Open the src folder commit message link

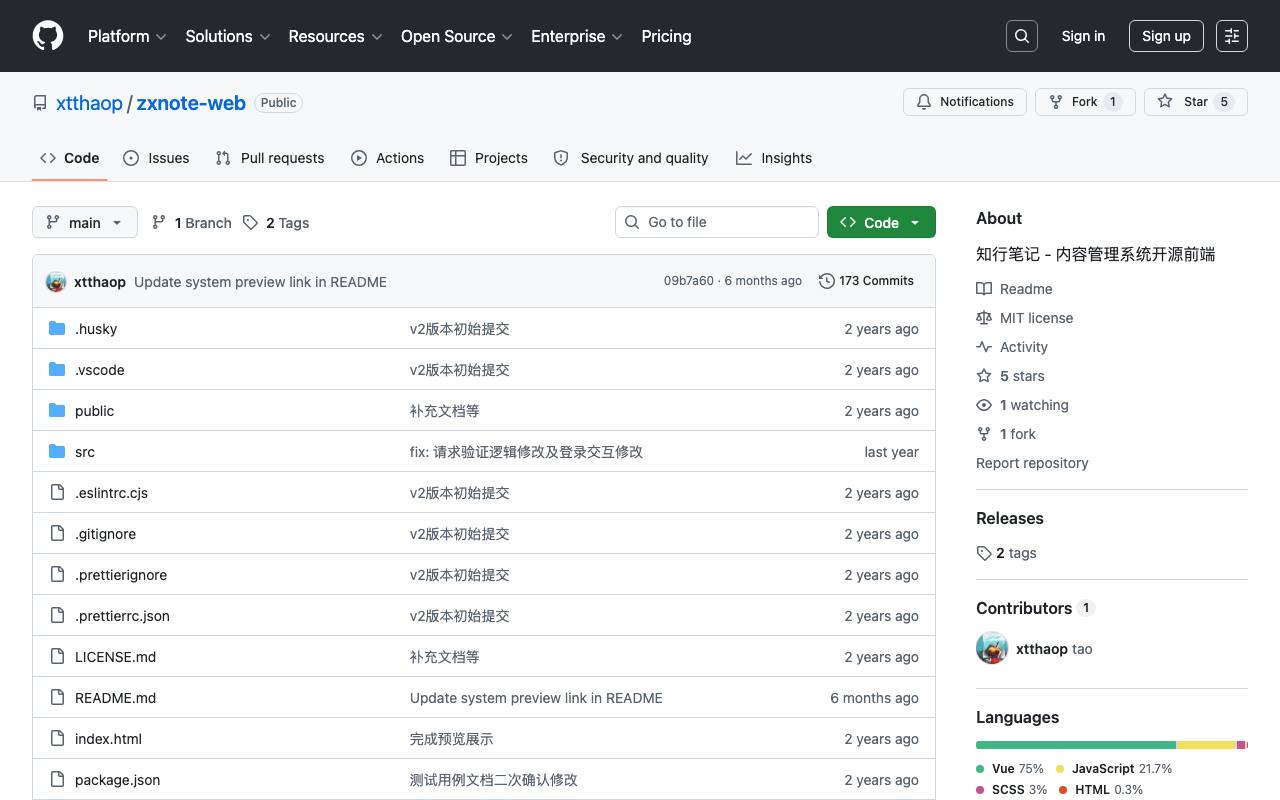(526, 452)
